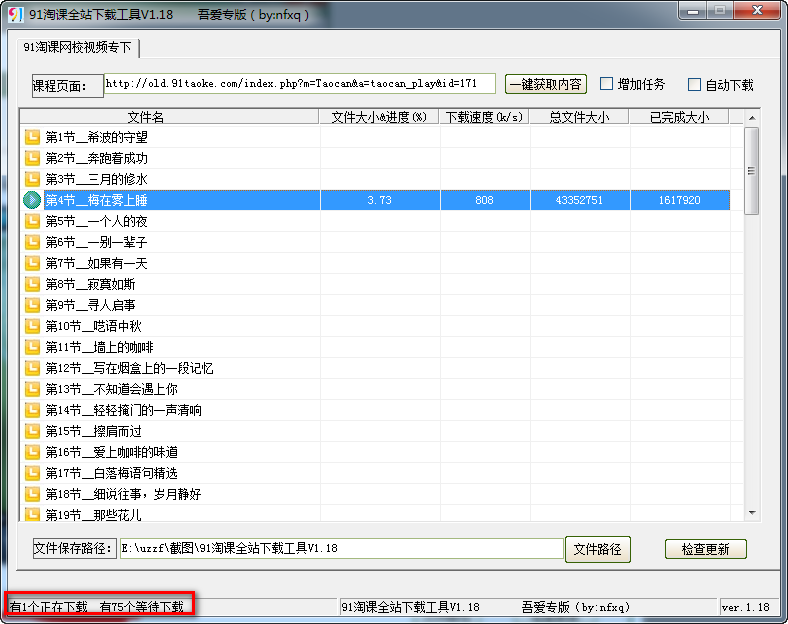The image size is (788, 624).
Task: Click the progress value 3.73
Action: point(379,200)
